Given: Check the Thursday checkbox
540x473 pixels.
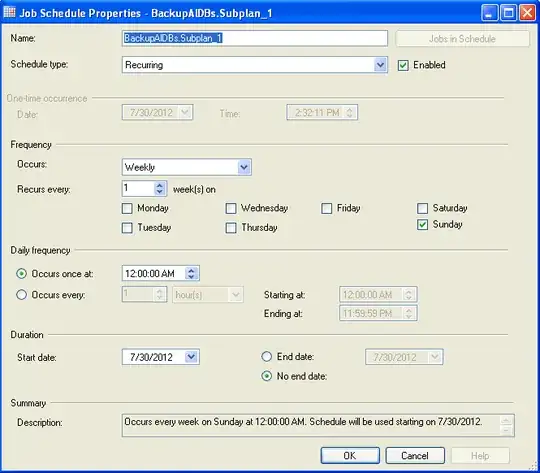Looking at the screenshot, I should point(231,228).
